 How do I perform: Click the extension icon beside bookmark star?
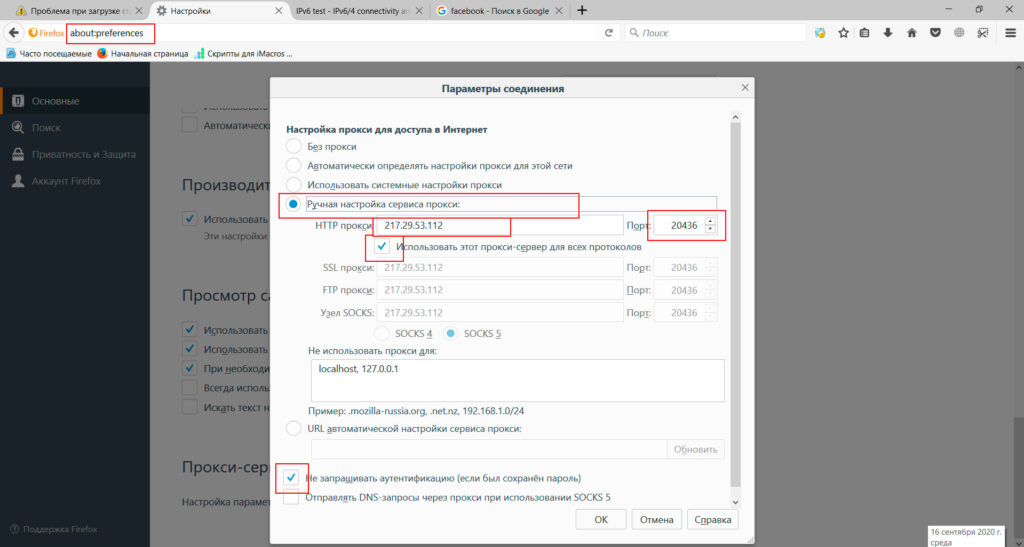[x=820, y=33]
